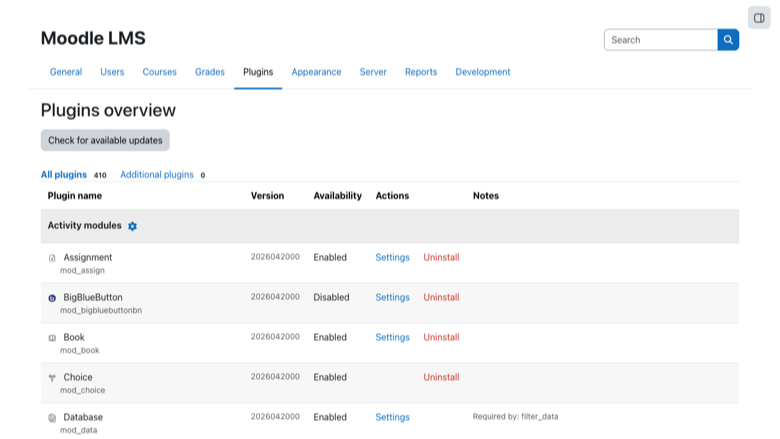Select the All plugins filter link
The width and height of the screenshot is (780, 439).
coord(64,175)
